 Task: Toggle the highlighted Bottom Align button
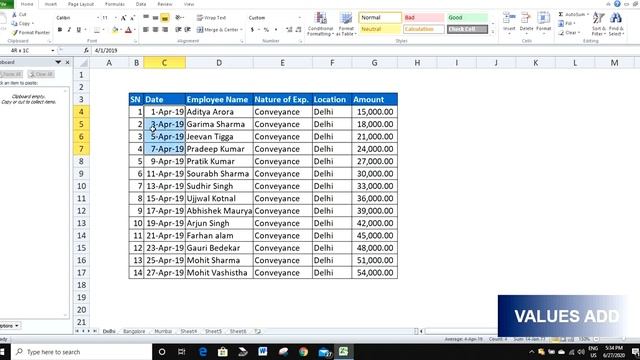pyautogui.click(x=164, y=18)
